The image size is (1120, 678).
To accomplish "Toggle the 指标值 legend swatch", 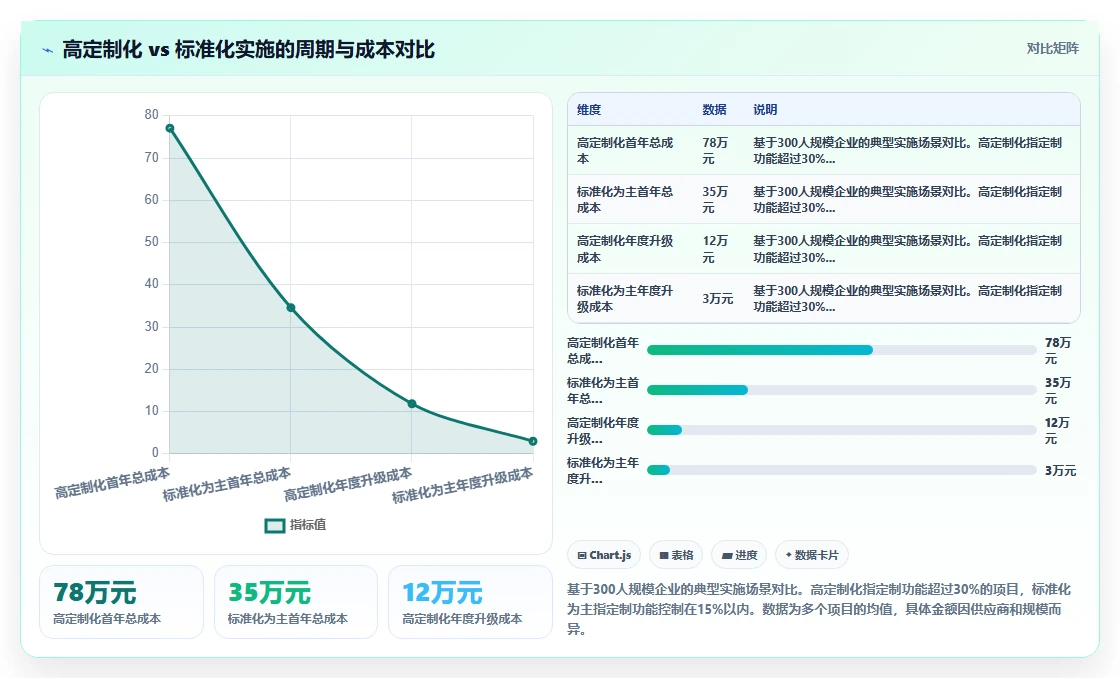I will click(x=275, y=525).
